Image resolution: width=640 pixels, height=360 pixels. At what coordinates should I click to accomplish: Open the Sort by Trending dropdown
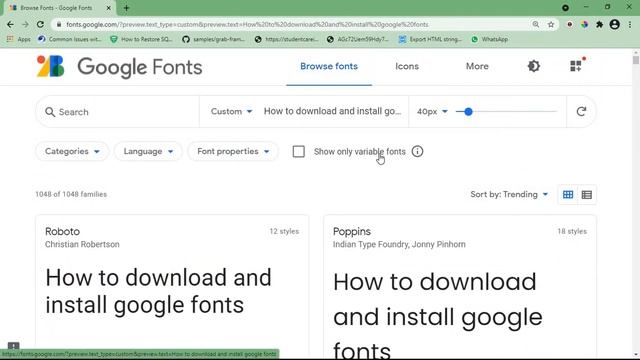coord(509,194)
